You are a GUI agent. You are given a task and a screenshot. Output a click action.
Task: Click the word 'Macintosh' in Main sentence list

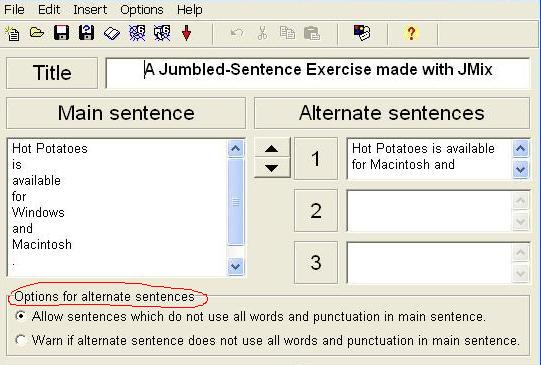42,244
